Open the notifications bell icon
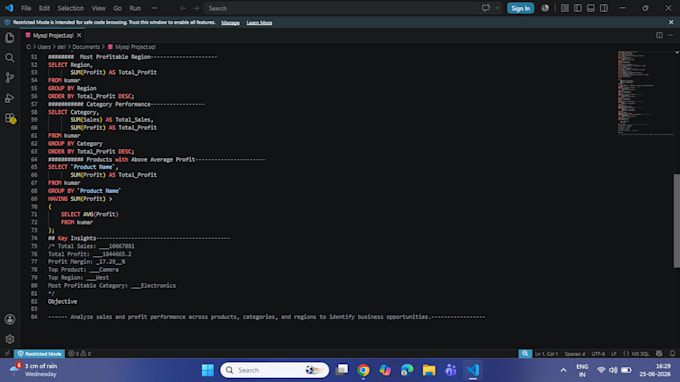This screenshot has width=680, height=382. tap(672, 354)
